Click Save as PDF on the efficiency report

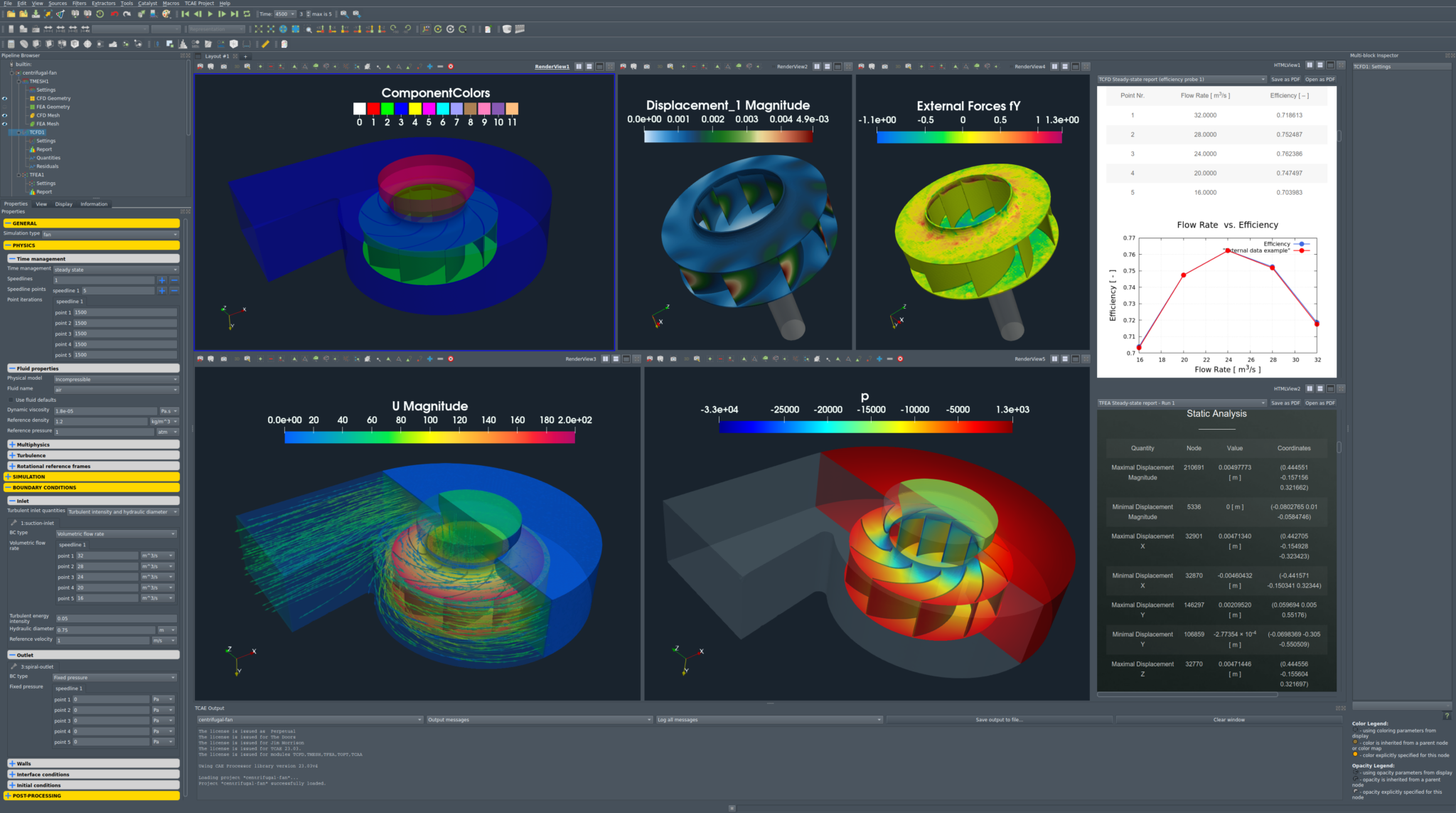(1285, 79)
